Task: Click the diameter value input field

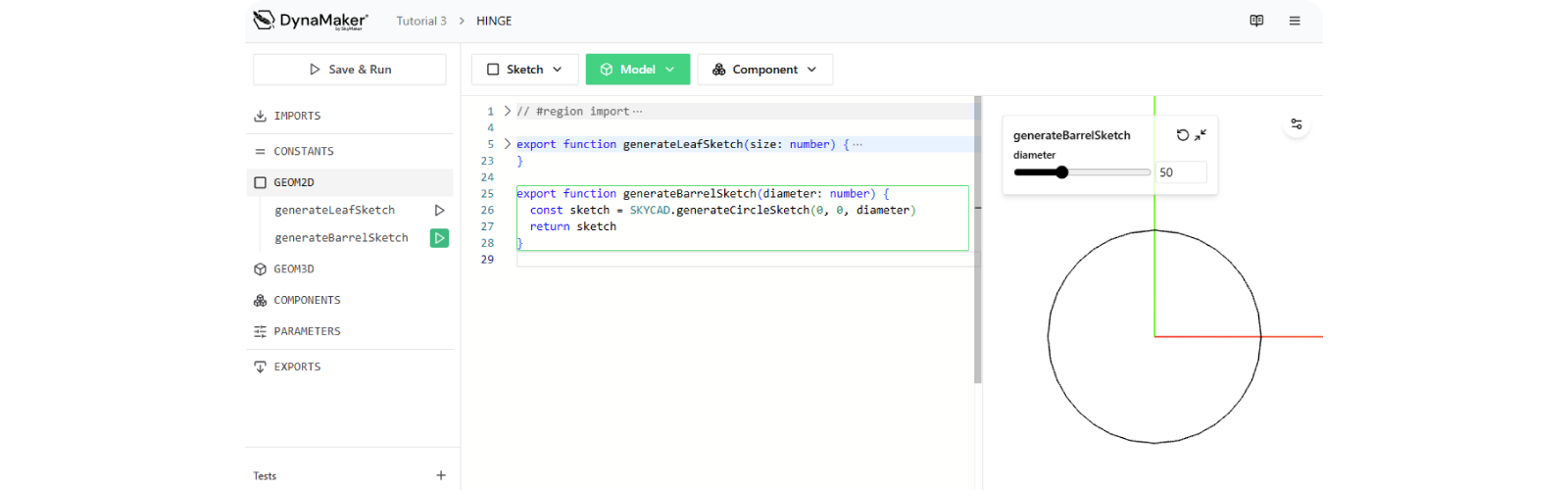Action: 1180,172
